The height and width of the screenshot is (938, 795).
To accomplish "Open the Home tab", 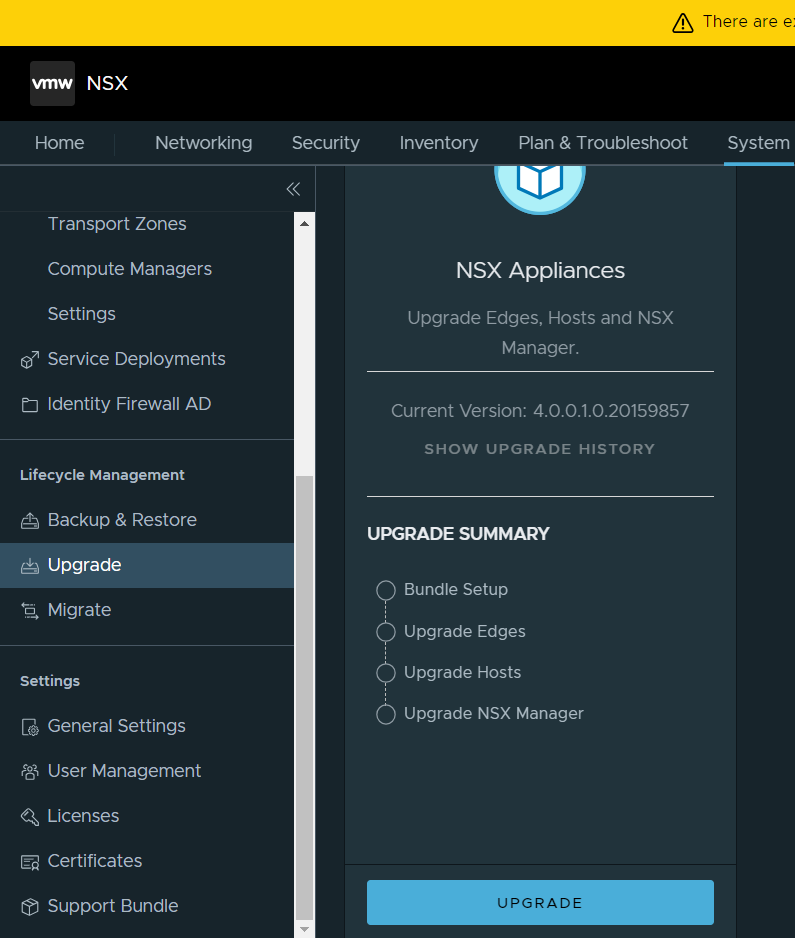I will coord(59,143).
